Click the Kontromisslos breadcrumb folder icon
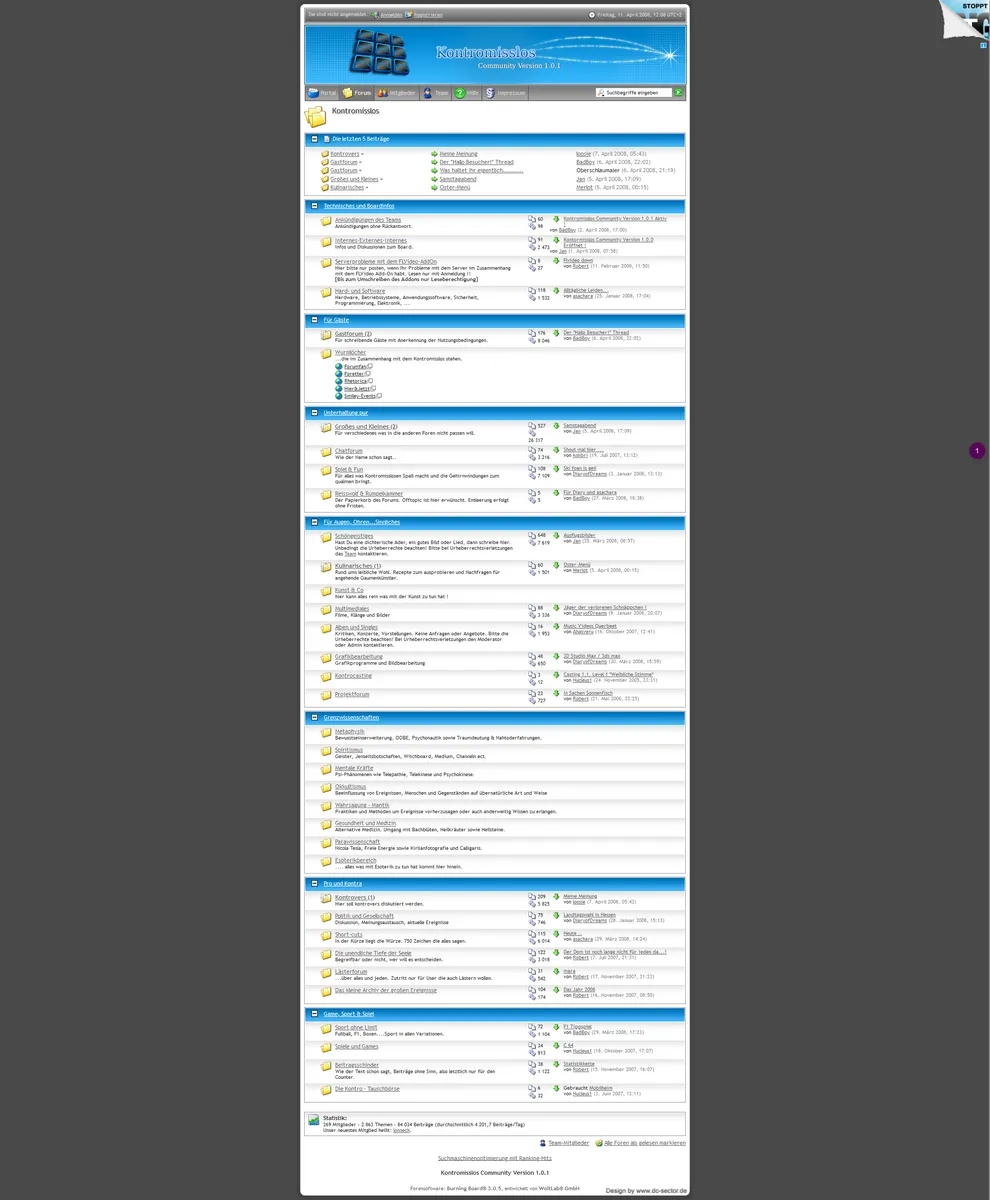This screenshot has width=990, height=1200. pyautogui.click(x=315, y=115)
